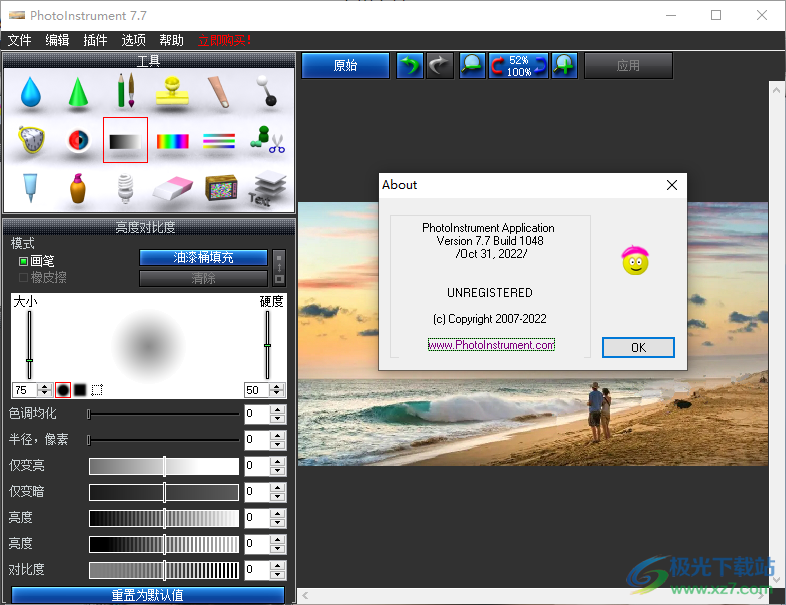Image resolution: width=786 pixels, height=605 pixels.
Task: Choose the dotted selection brush shape
Action: pyautogui.click(x=97, y=389)
